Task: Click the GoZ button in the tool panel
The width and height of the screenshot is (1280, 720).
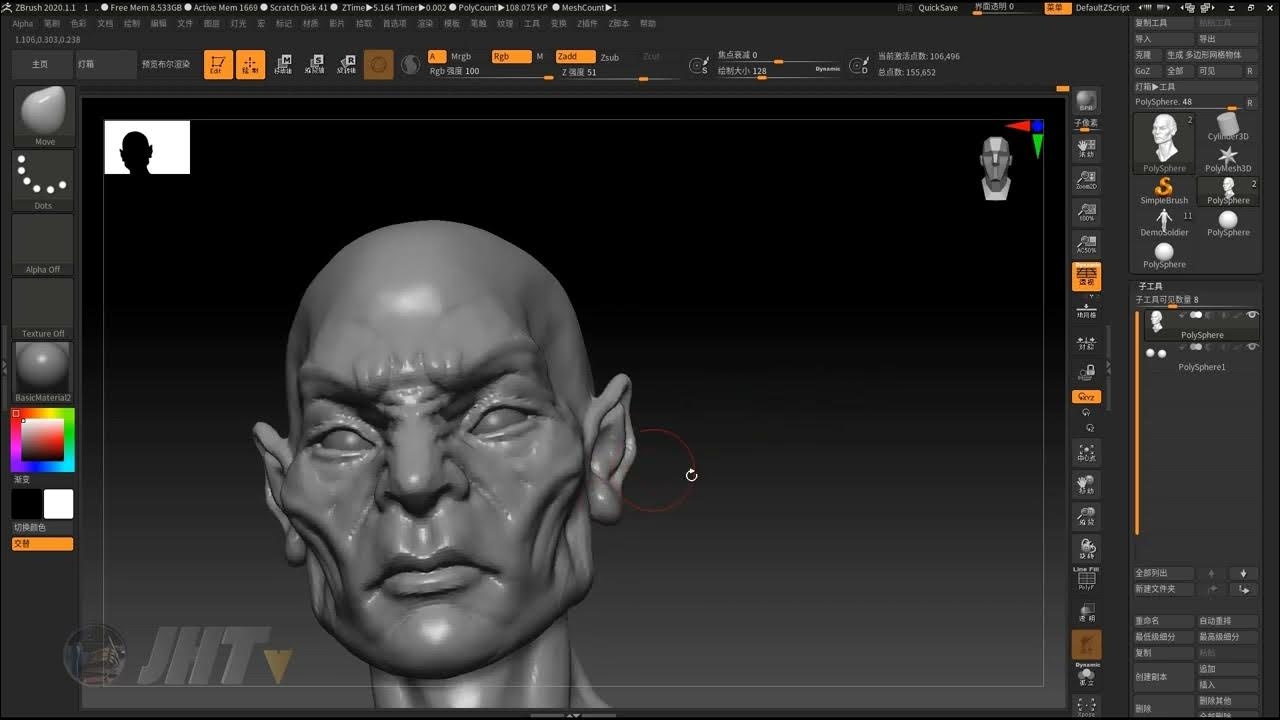Action: coord(1144,71)
